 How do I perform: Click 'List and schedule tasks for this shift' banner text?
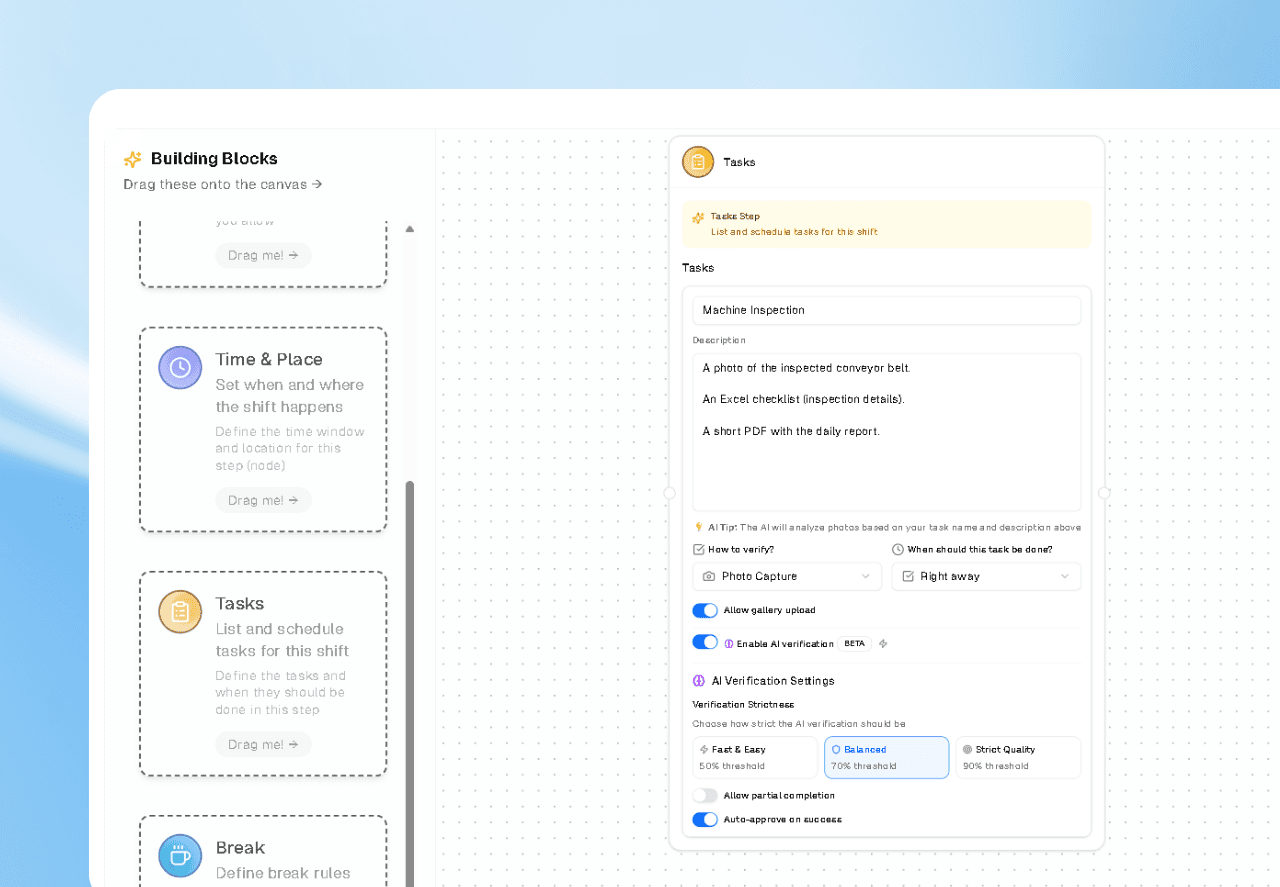click(x=794, y=232)
